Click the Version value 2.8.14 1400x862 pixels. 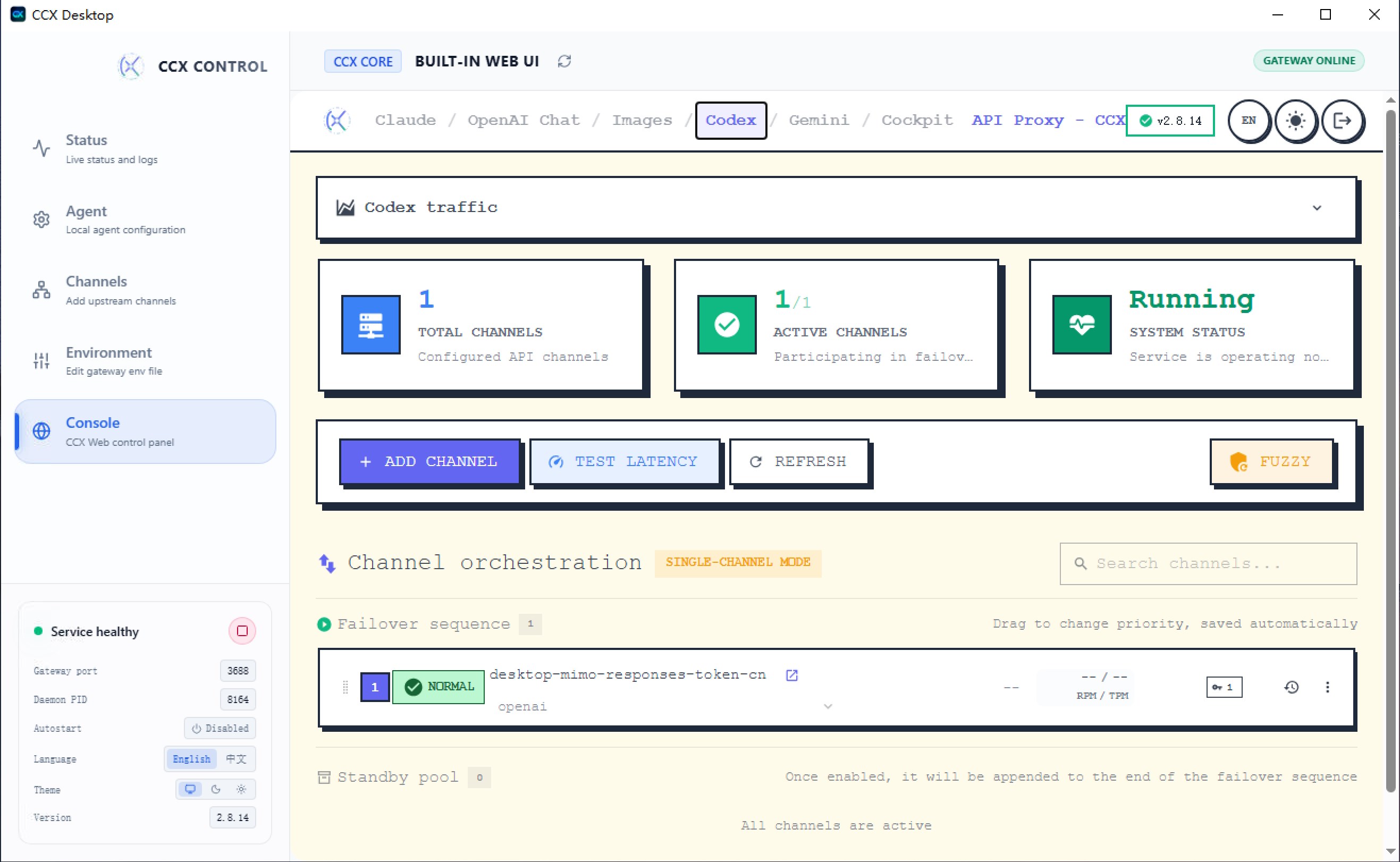click(233, 817)
